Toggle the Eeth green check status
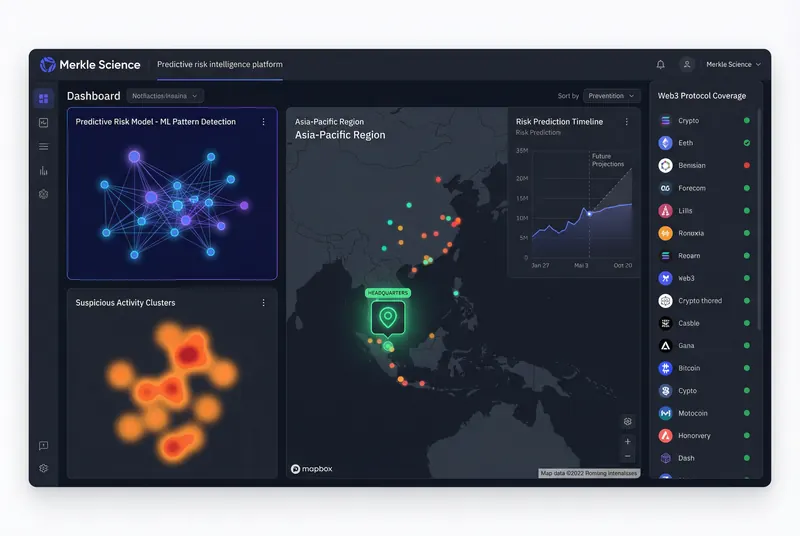The height and width of the screenshot is (536, 800). [x=746, y=143]
